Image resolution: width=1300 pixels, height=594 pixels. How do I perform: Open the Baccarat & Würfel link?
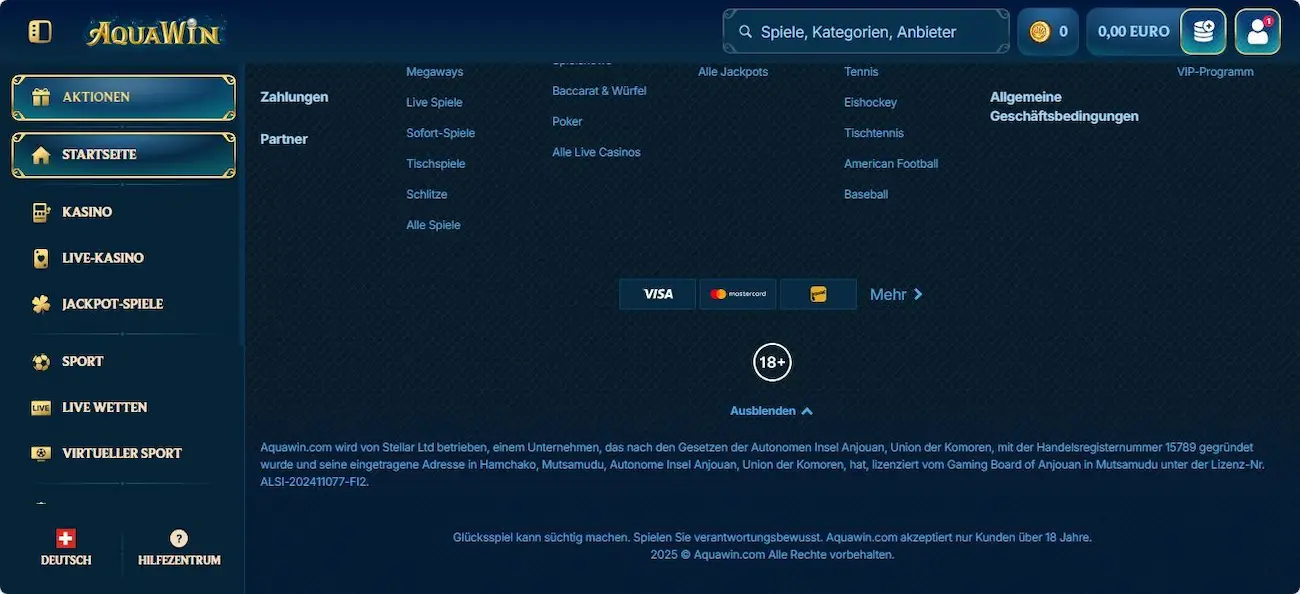point(599,91)
